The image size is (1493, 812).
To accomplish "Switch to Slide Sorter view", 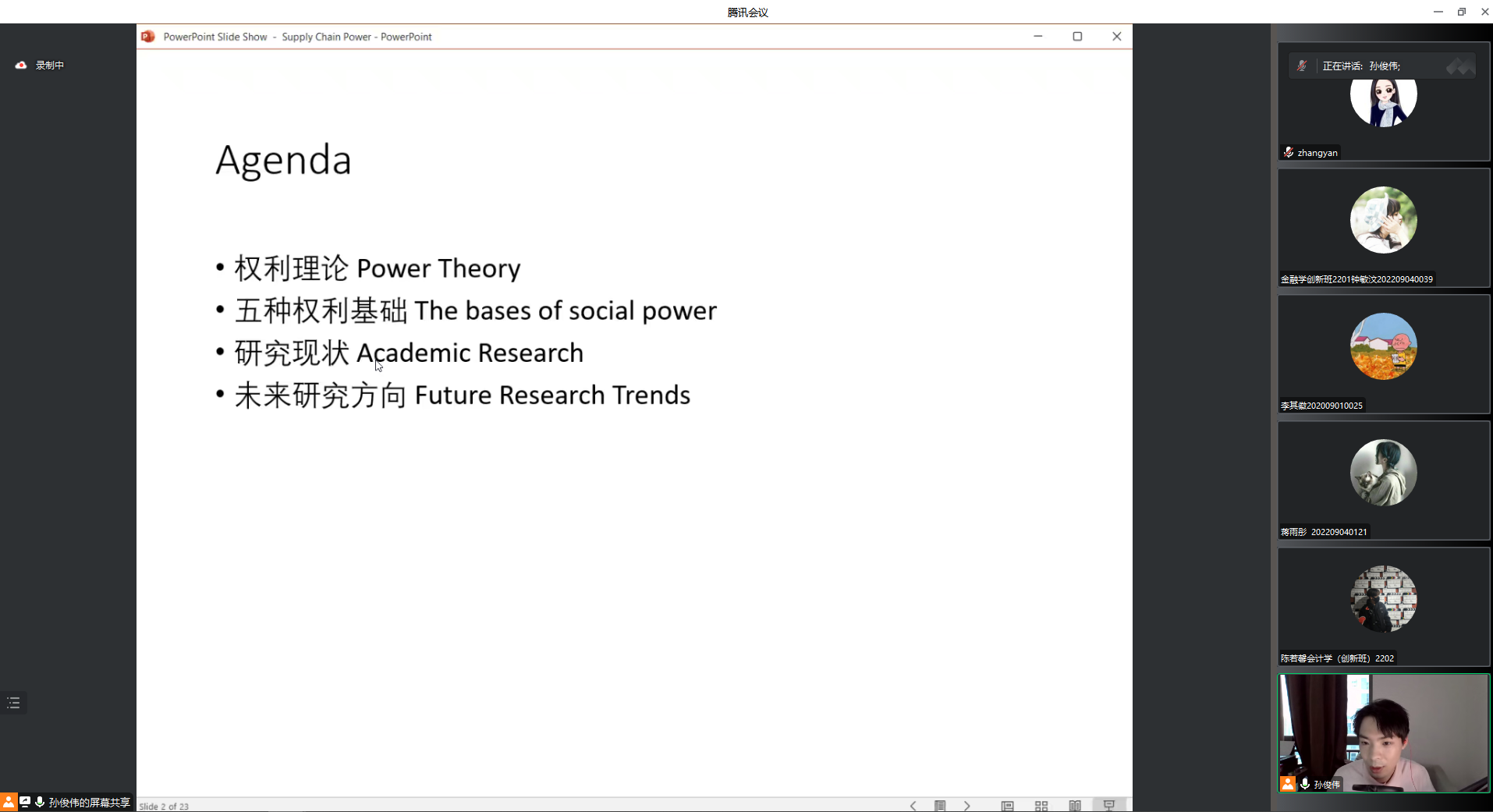I will pyautogui.click(x=1041, y=806).
